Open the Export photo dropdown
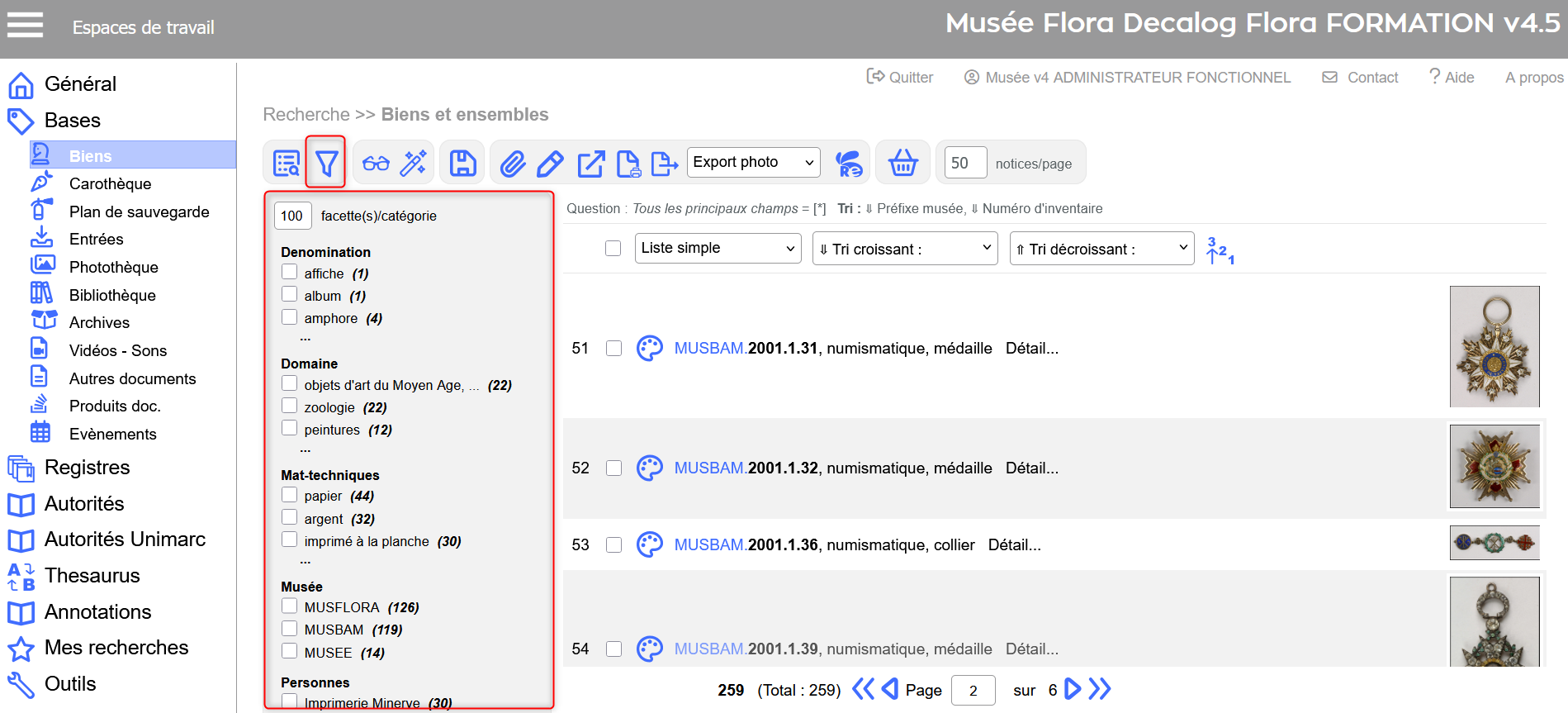This screenshot has height=713, width=1568. 753,163
